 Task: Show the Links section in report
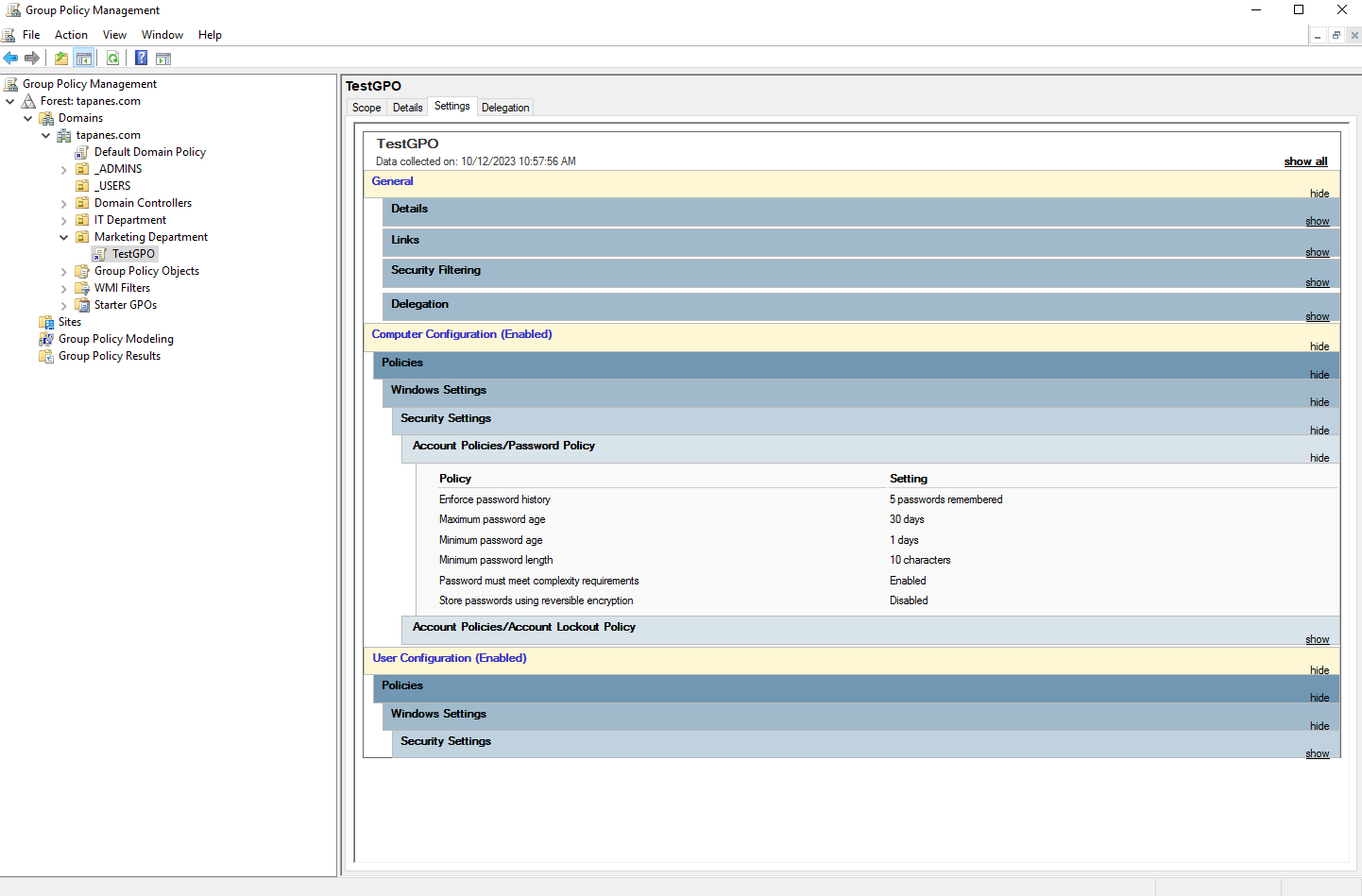click(x=1317, y=252)
